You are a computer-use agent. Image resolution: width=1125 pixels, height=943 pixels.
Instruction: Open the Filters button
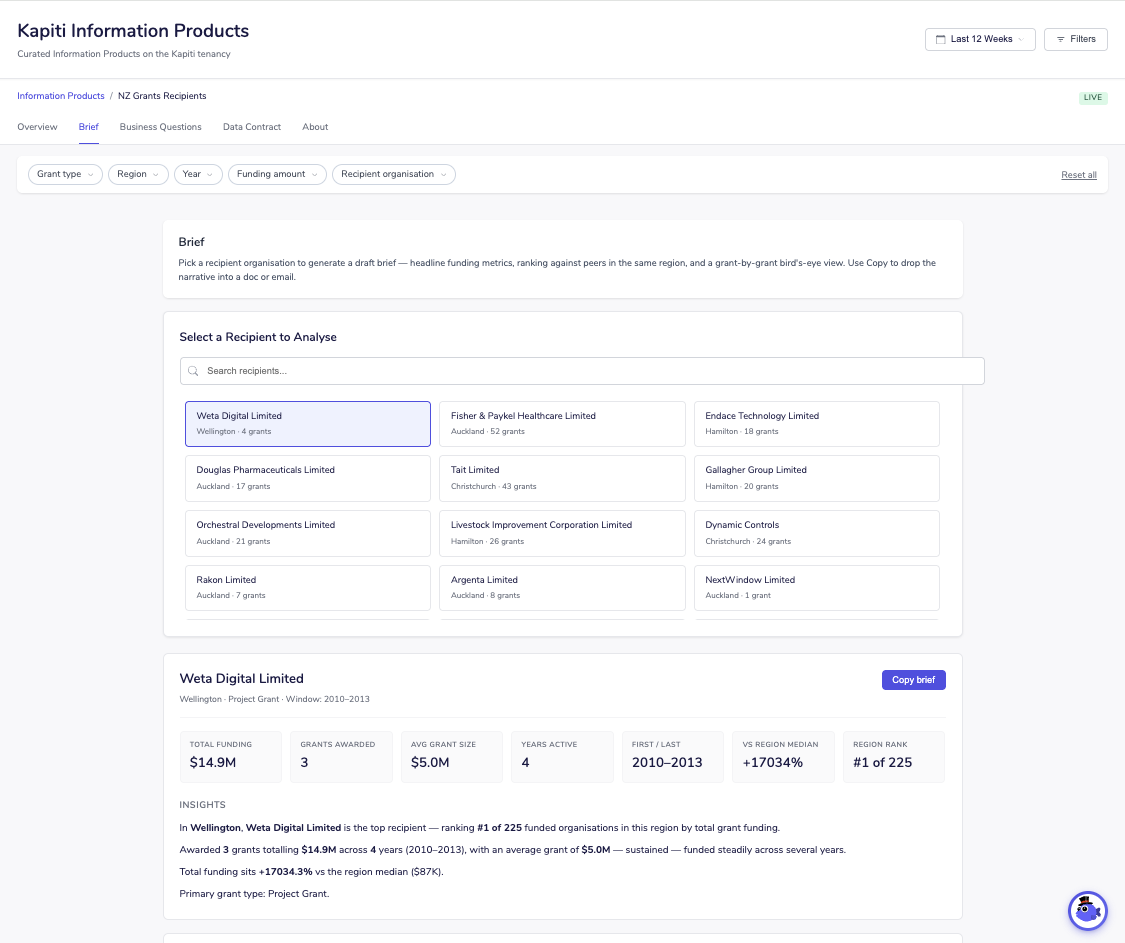pos(1075,39)
